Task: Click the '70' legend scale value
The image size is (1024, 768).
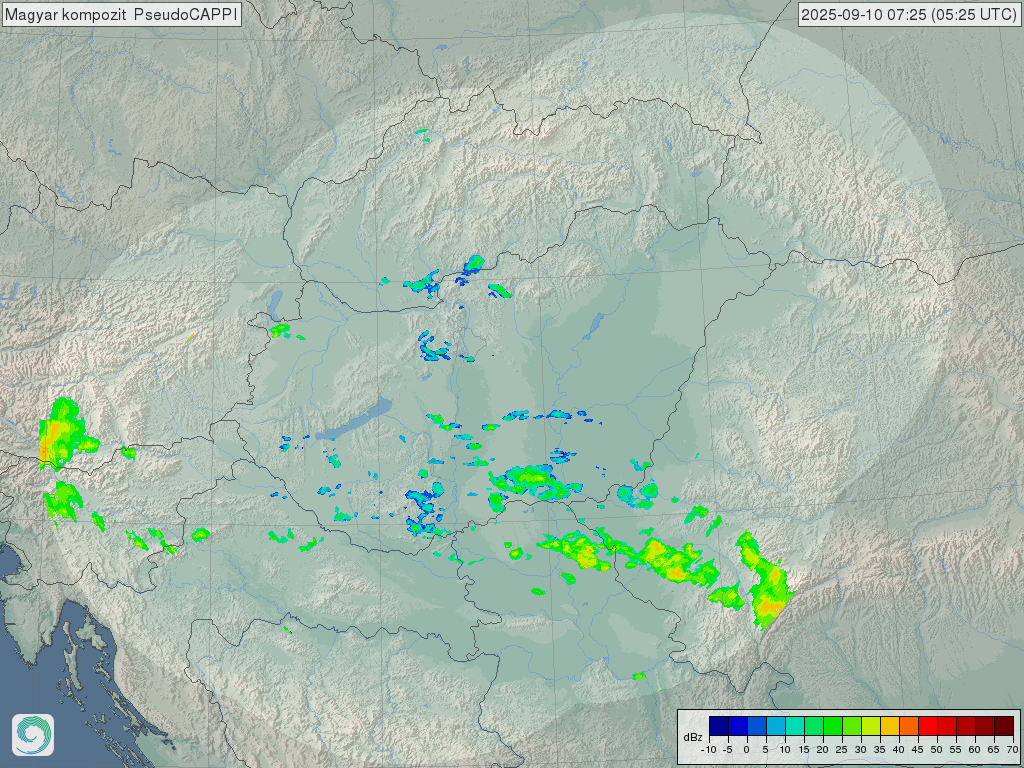Action: (1012, 750)
